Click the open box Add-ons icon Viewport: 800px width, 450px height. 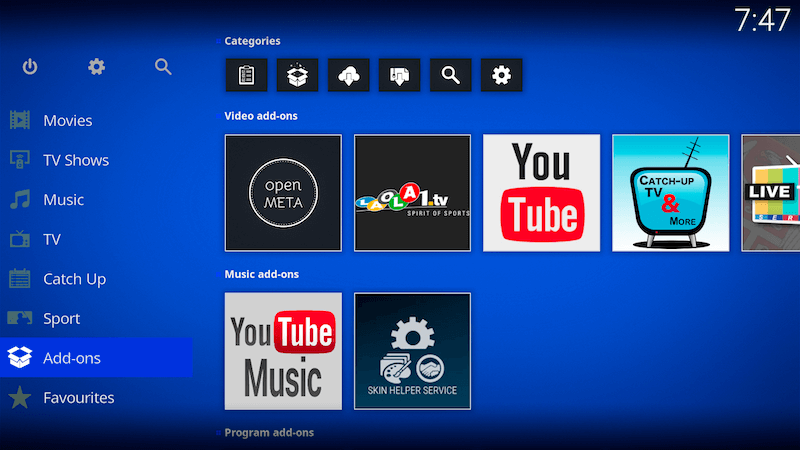pyautogui.click(x=20, y=357)
